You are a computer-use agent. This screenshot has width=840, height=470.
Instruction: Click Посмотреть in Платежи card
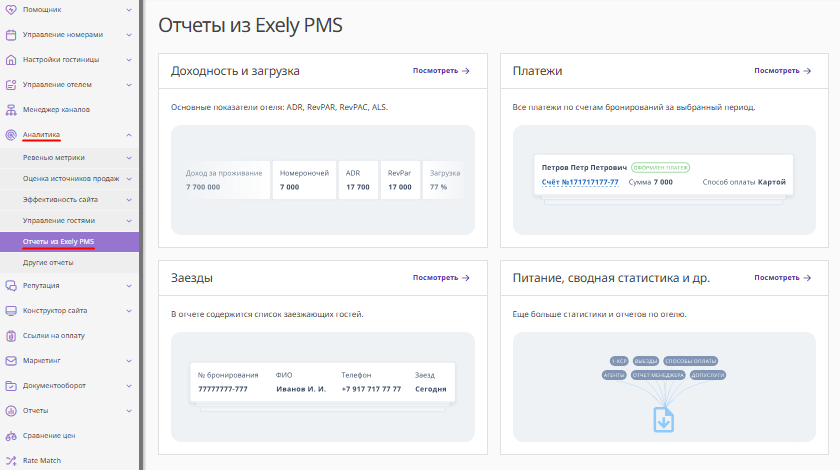(783, 71)
